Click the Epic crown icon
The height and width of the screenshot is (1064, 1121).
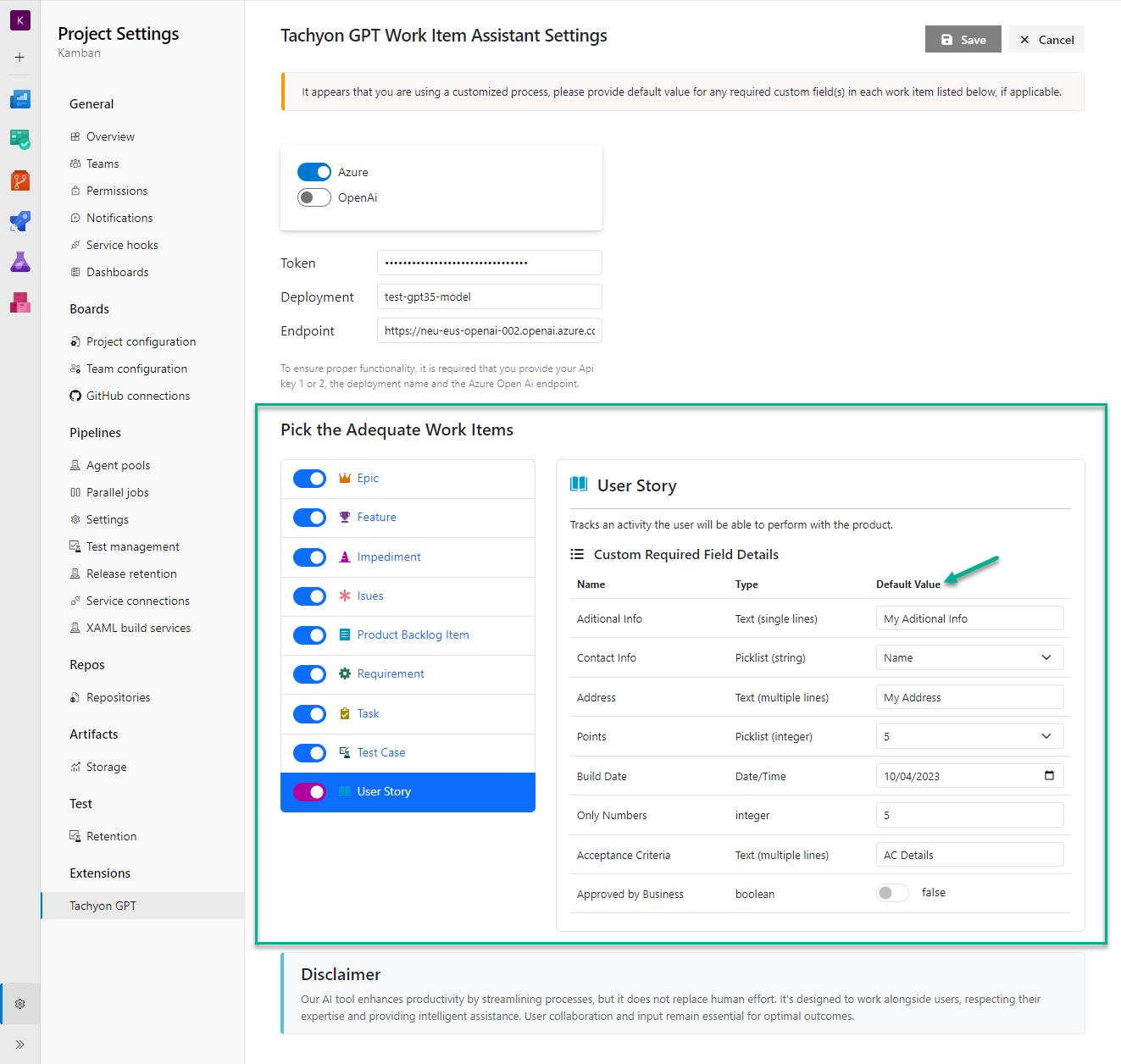(344, 478)
